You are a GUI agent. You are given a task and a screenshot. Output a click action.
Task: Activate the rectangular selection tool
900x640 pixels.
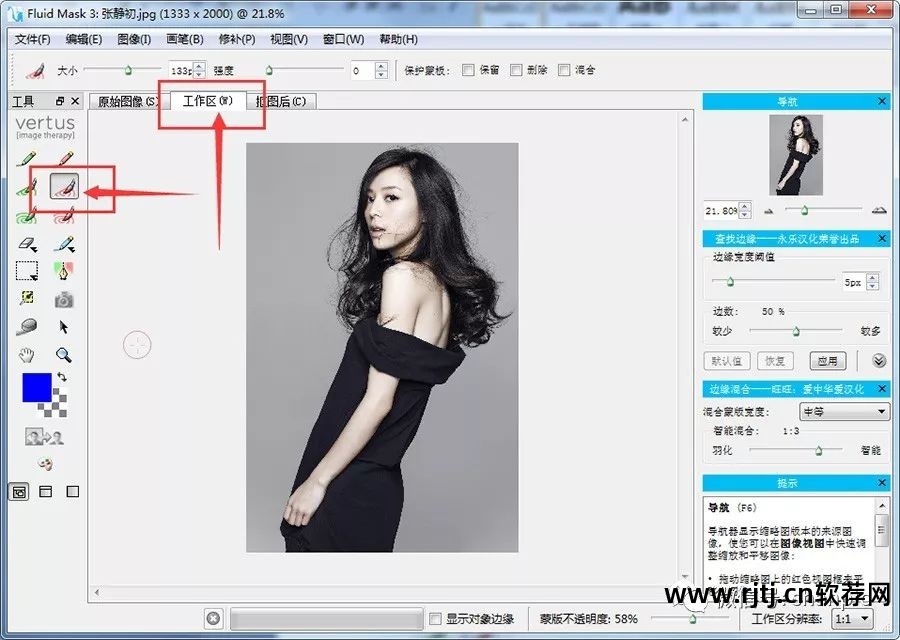(29, 269)
